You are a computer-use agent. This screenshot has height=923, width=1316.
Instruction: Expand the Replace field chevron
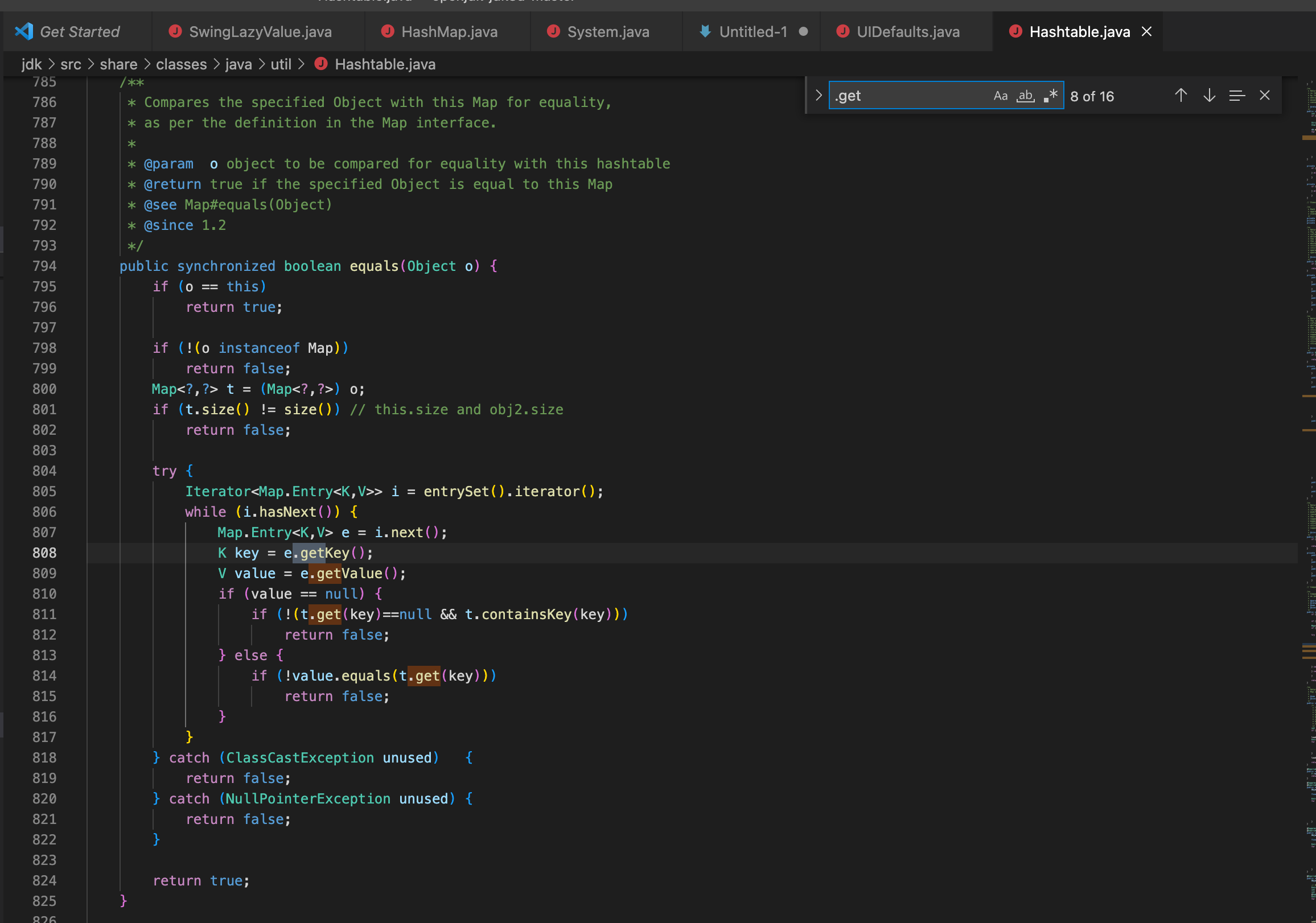tap(818, 96)
